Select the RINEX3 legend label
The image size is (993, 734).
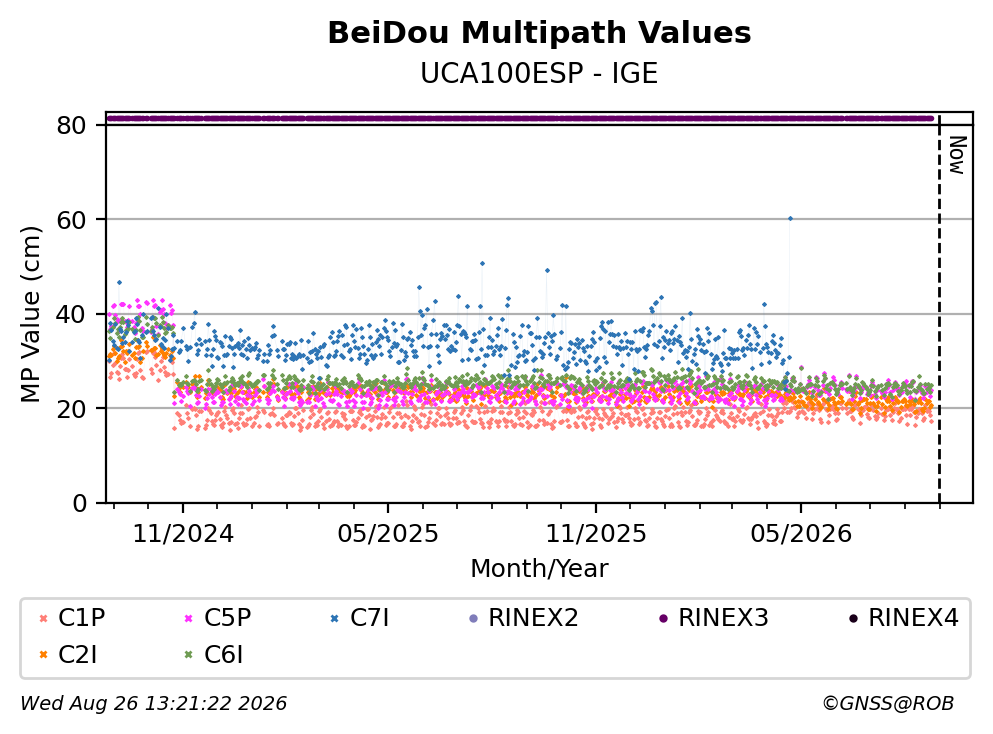[x=723, y=617]
